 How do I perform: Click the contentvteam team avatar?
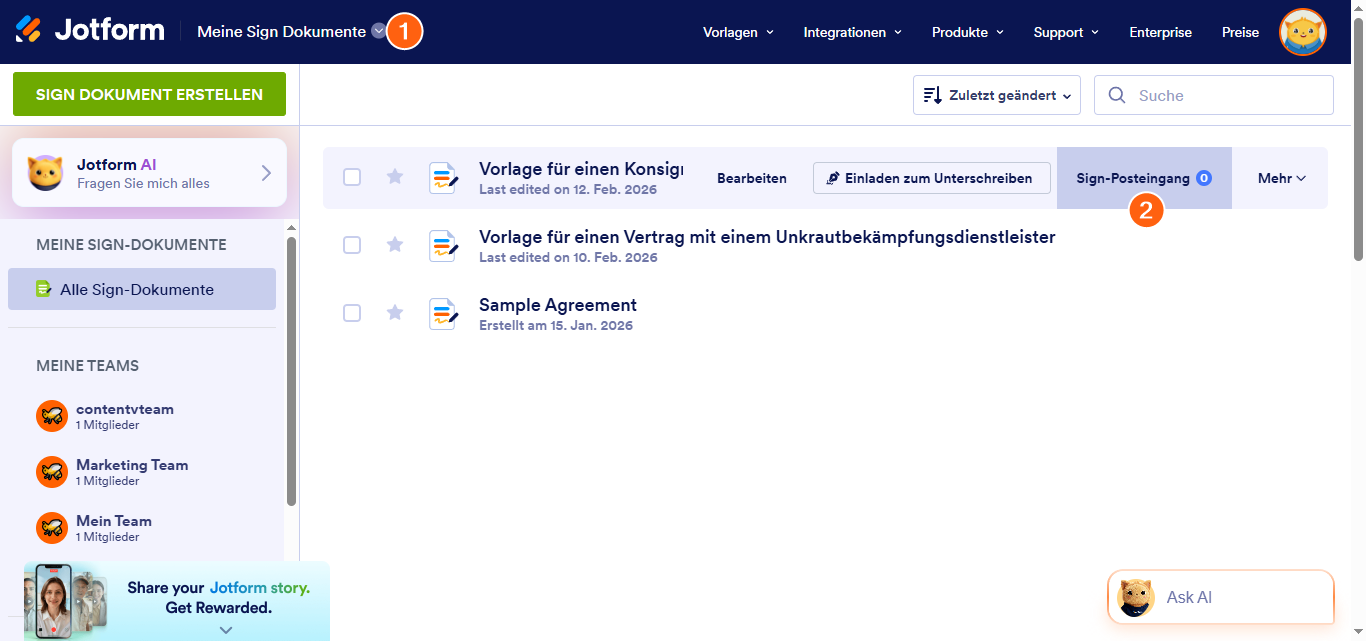coord(51,415)
